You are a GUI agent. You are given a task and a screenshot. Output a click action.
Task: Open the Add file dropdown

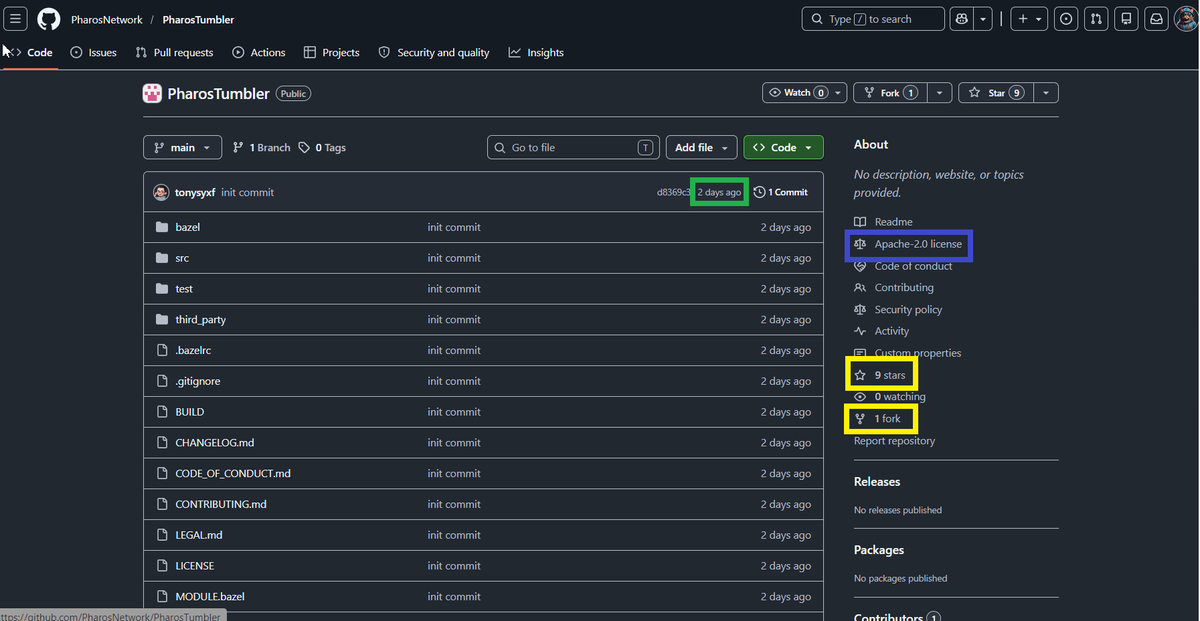(701, 148)
